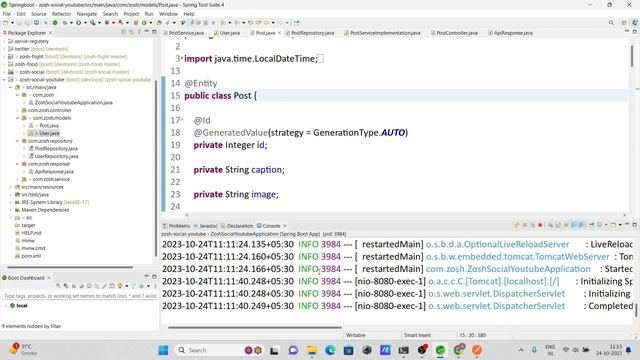640x360 pixels.
Task: Select ZoshSocialYoutubeApplication.java file
Action: coord(73,103)
